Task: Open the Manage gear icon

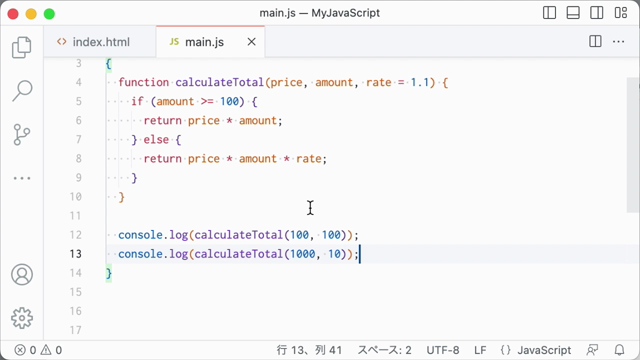Action: tap(22, 318)
